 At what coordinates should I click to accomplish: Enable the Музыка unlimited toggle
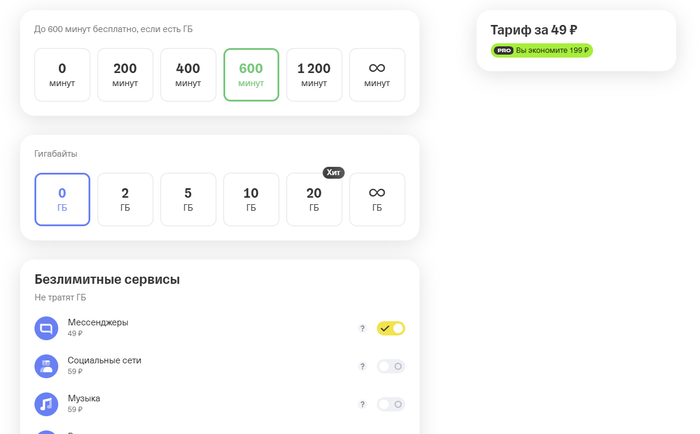pyautogui.click(x=391, y=404)
